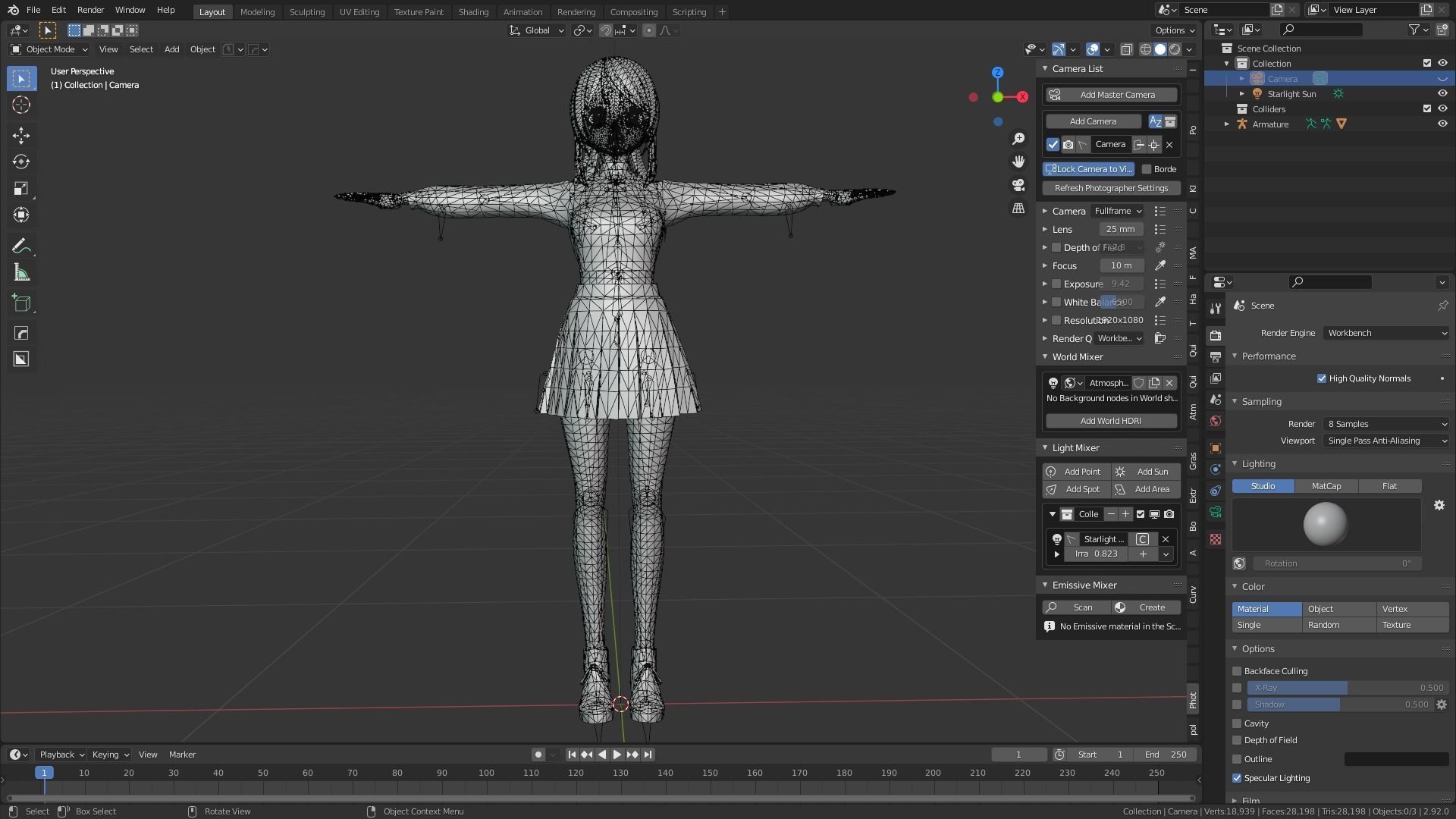Switch to the Modeling workspace tab
The width and height of the screenshot is (1456, 819).
[x=257, y=12]
